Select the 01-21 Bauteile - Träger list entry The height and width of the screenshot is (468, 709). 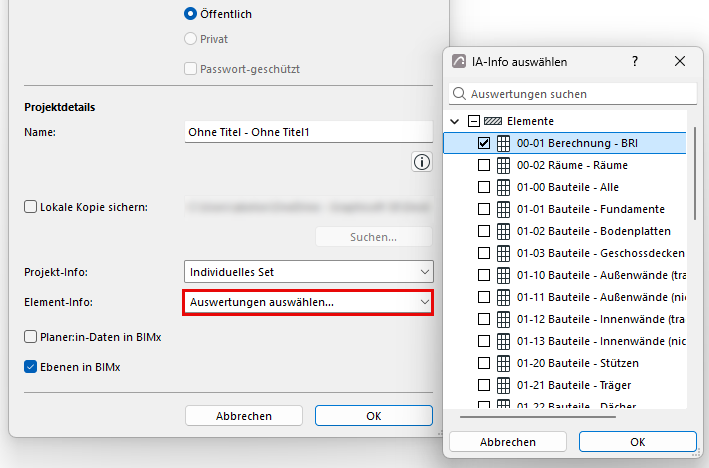565,385
